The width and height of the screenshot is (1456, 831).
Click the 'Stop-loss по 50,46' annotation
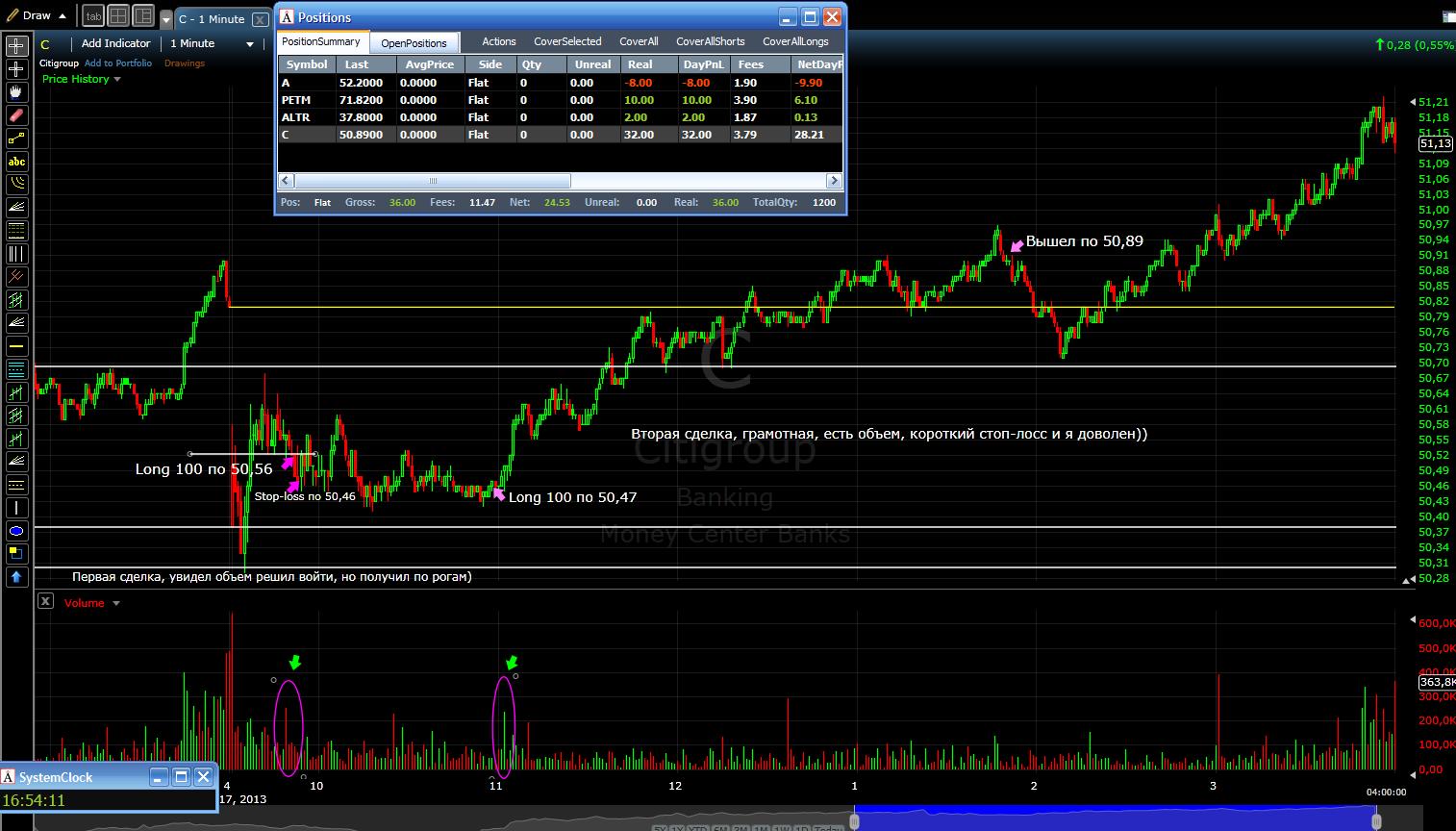point(305,496)
